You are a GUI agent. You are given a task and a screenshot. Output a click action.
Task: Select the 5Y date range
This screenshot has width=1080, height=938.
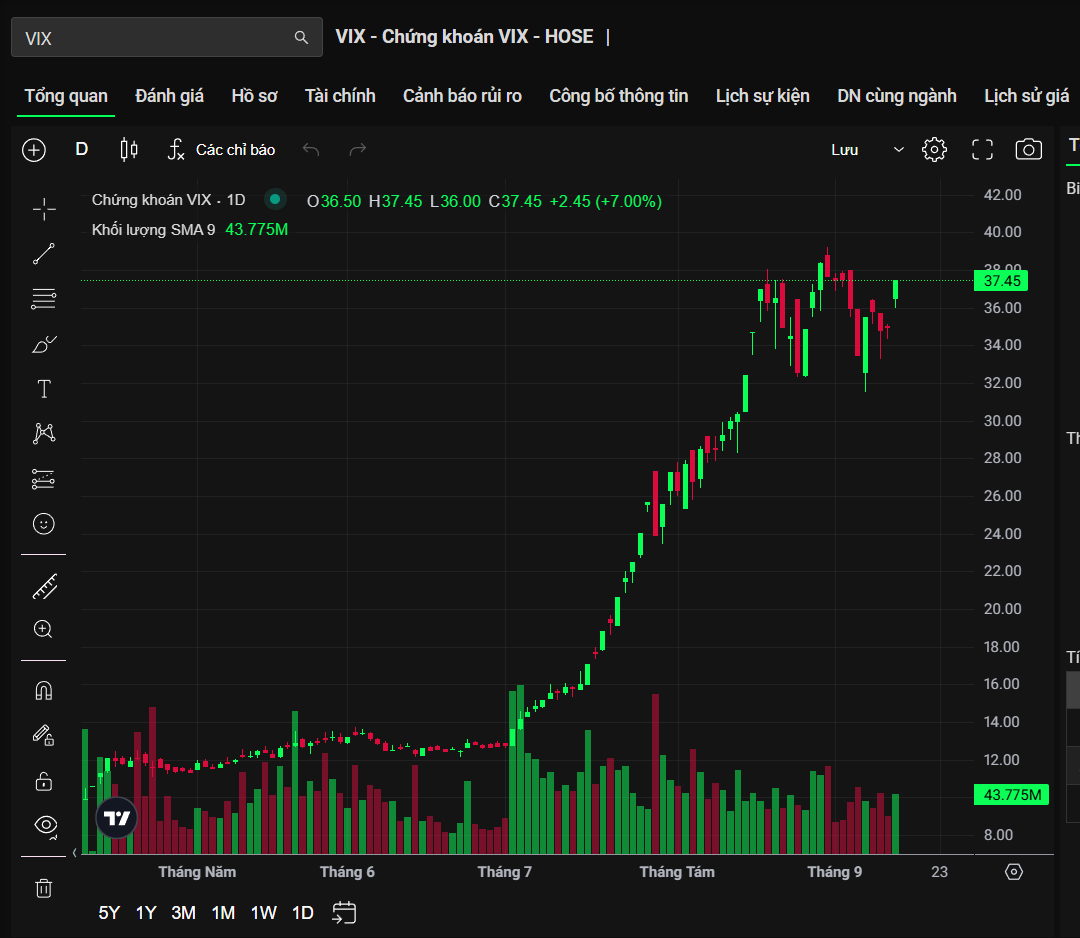click(x=109, y=913)
